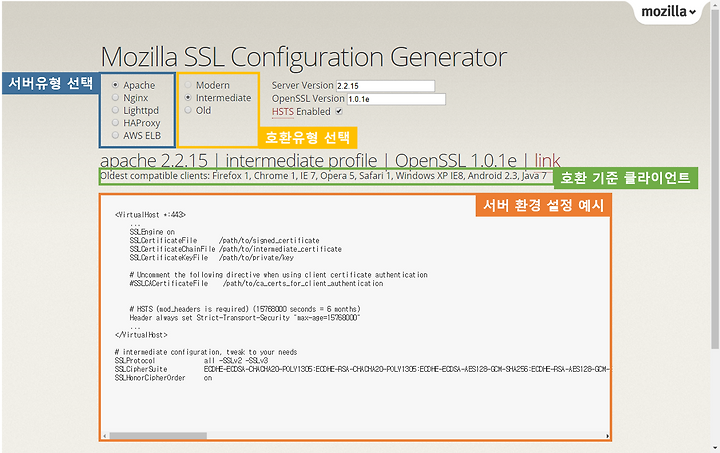Viewport: 720px width, 453px height.
Task: Click the SSLProtocol config line
Action: 191,361
